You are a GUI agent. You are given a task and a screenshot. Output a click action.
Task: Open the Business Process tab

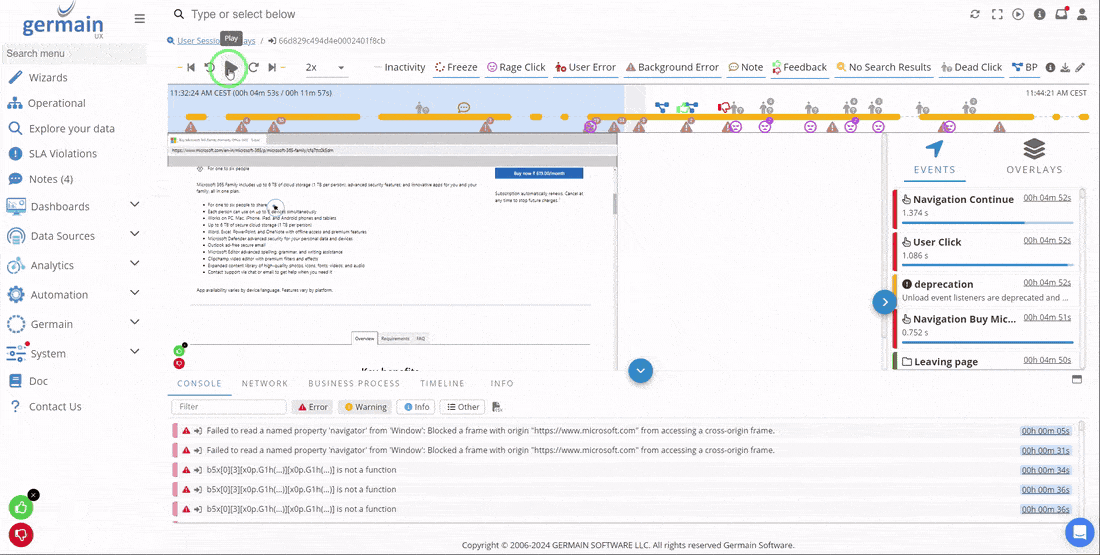[354, 384]
